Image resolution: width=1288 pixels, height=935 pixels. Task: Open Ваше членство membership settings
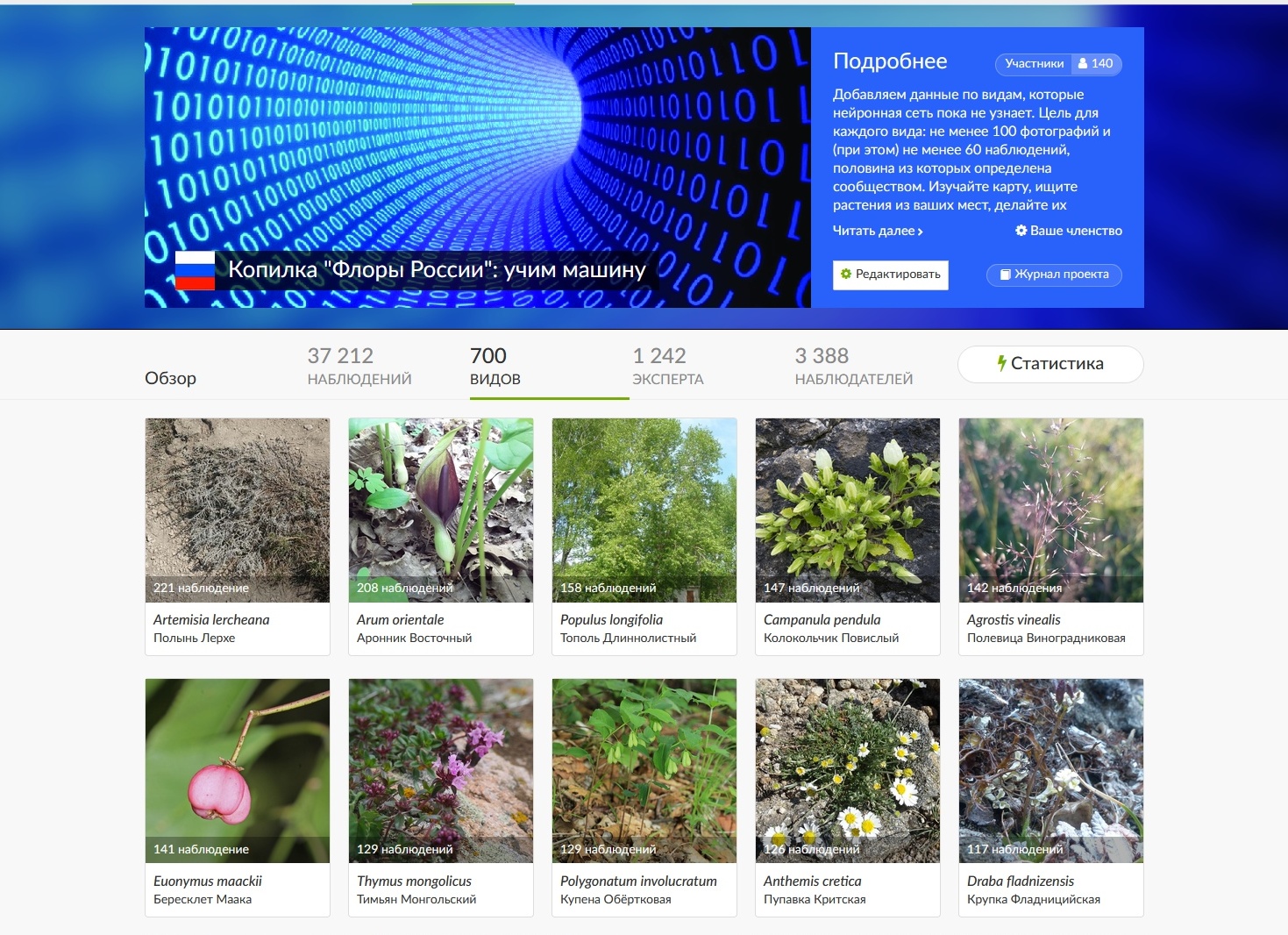[x=1068, y=231]
